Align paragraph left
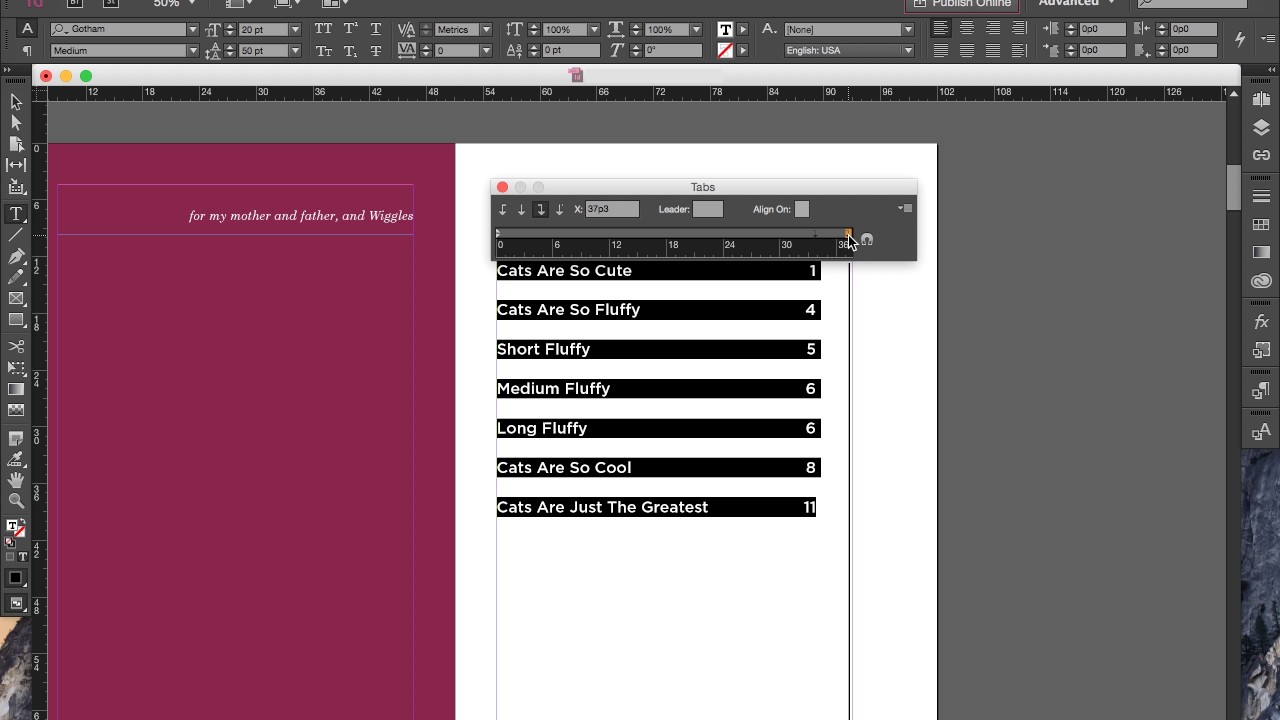Screen dimensions: 1280x720 [x=941, y=29]
